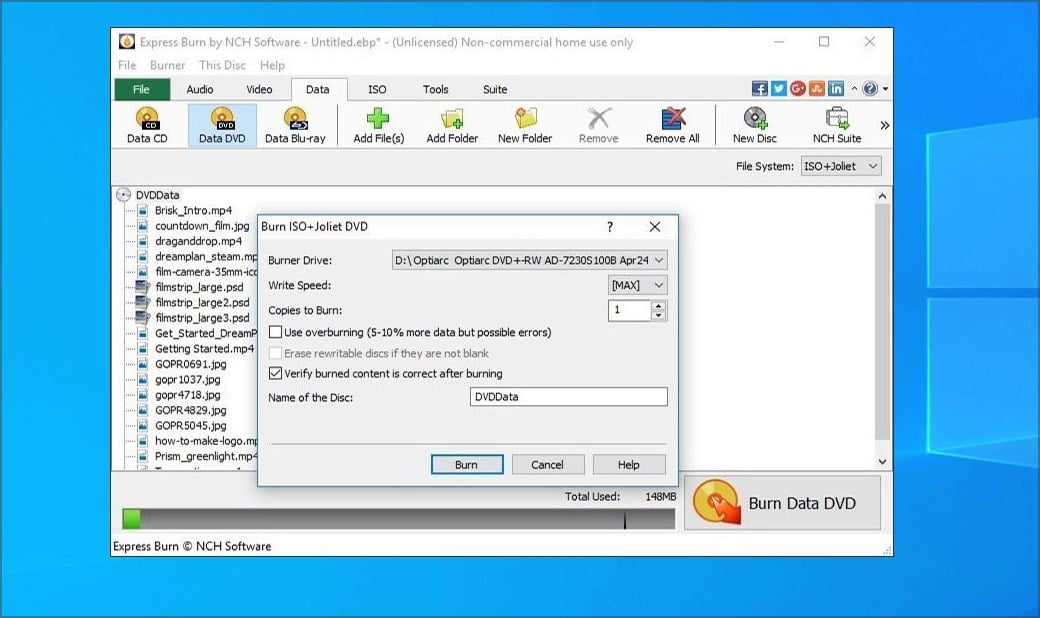Click Cancel in the burn dialog
The height and width of the screenshot is (618, 1040).
(x=548, y=465)
